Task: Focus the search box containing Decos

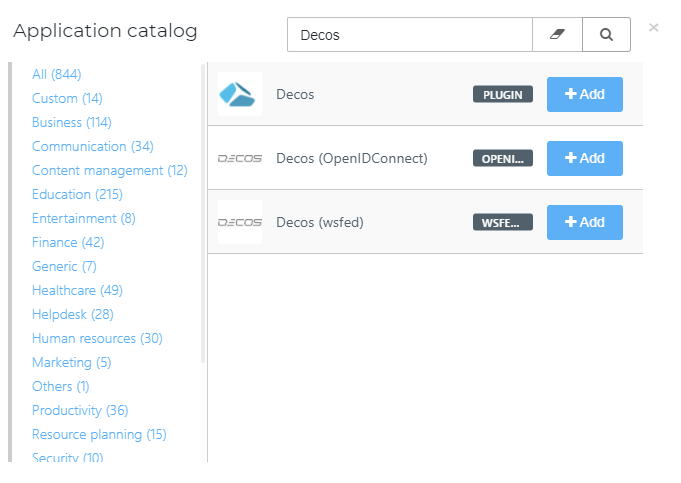Action: (410, 35)
